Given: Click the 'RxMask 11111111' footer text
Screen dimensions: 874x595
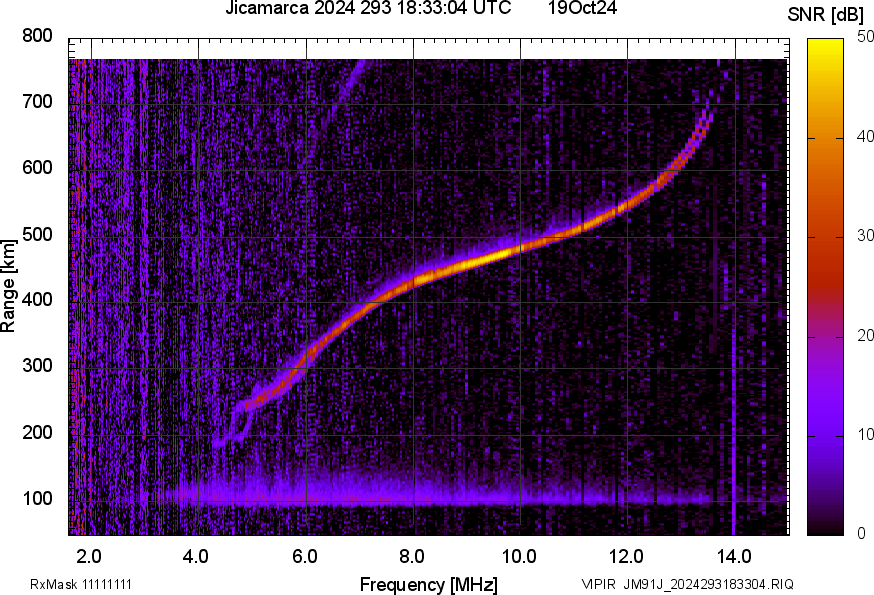Looking at the screenshot, I should pos(81,584).
